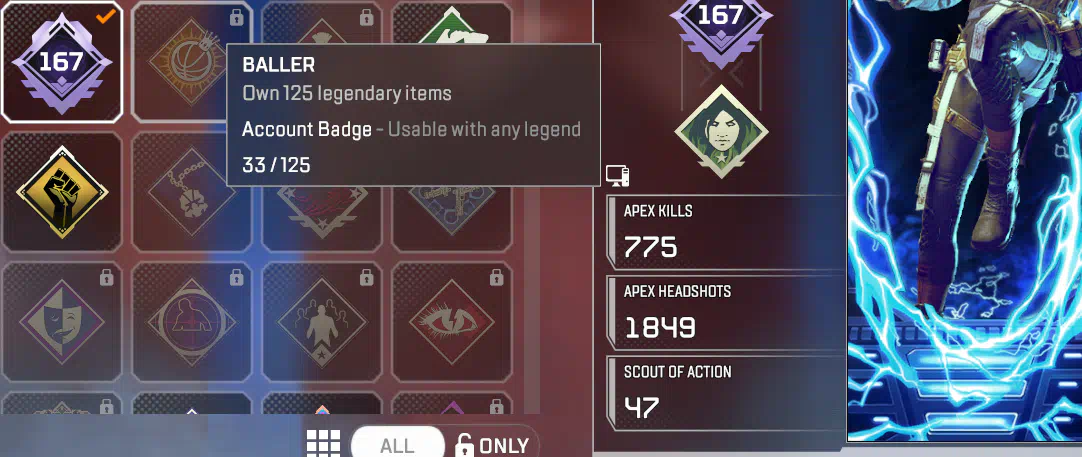Click the legend banner frame artwork
This screenshot has height=457, width=1082.
point(965,220)
